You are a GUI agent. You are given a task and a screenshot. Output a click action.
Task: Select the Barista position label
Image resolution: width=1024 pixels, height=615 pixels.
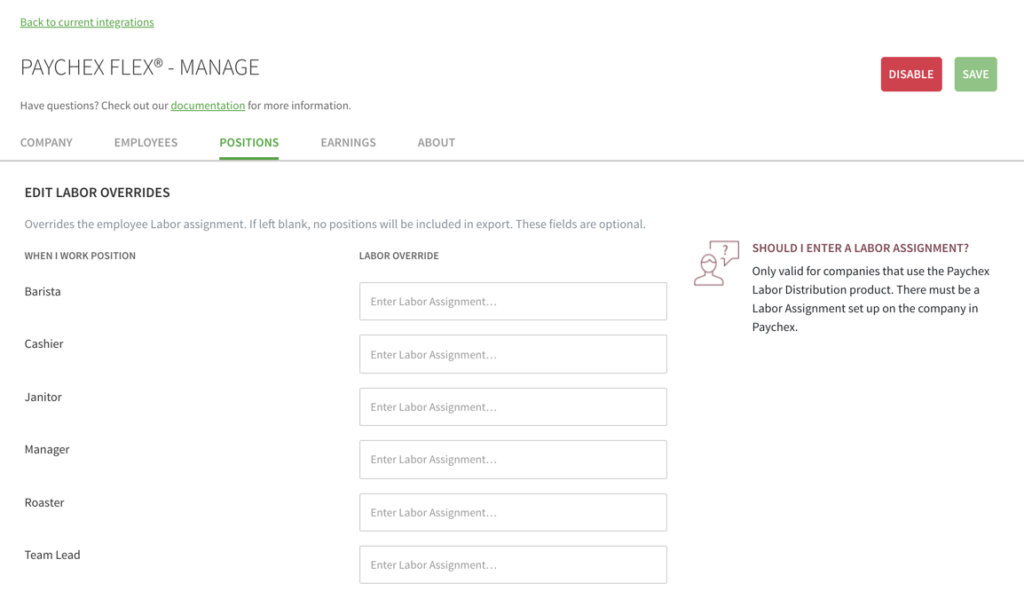pyautogui.click(x=44, y=291)
